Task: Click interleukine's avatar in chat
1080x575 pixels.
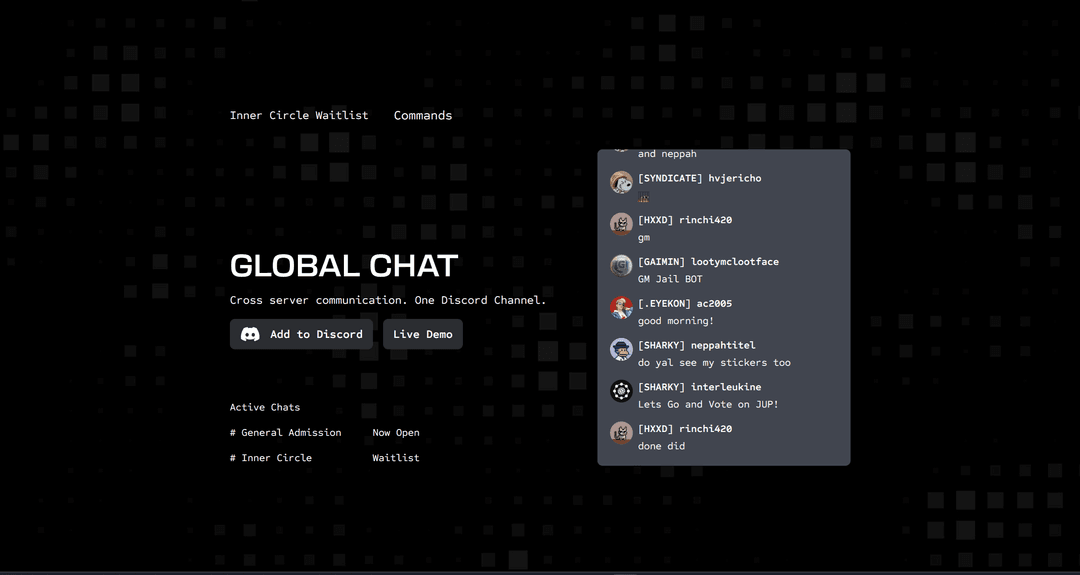Action: 621,391
